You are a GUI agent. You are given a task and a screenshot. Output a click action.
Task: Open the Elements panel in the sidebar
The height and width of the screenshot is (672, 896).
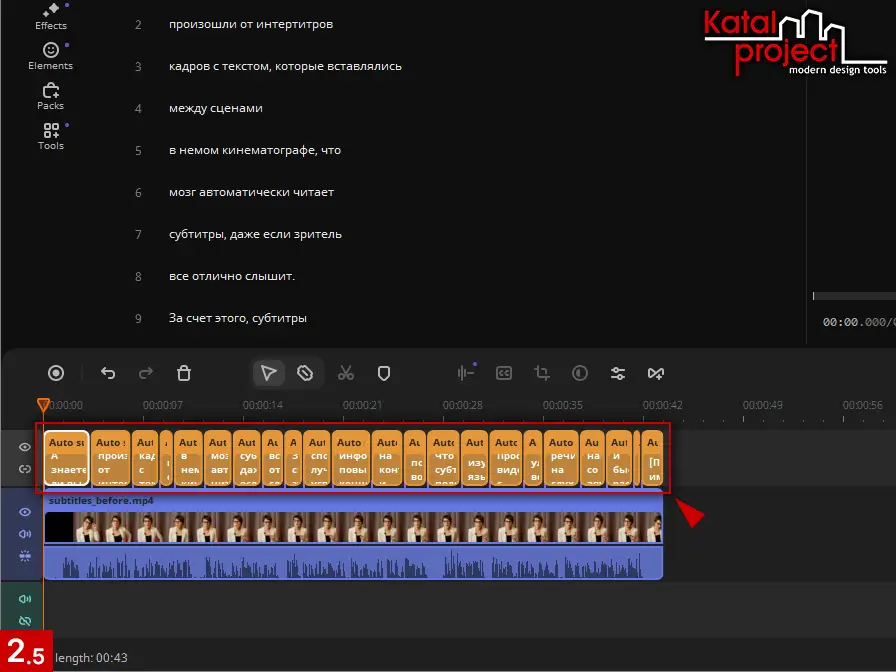(50, 55)
